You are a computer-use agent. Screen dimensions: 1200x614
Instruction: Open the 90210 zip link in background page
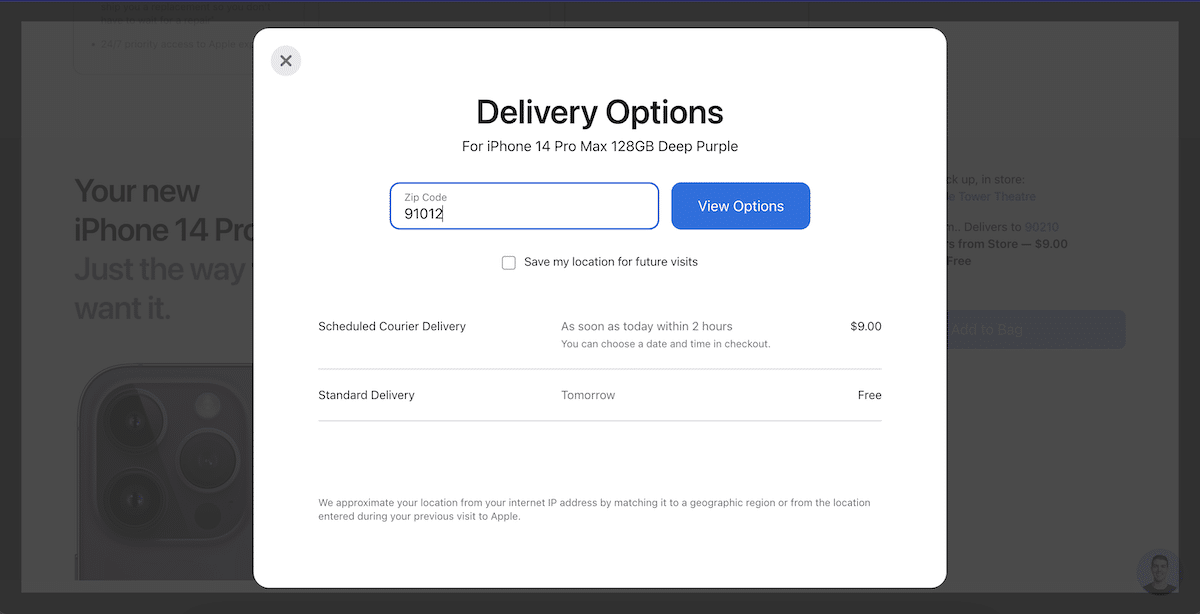coord(1041,227)
